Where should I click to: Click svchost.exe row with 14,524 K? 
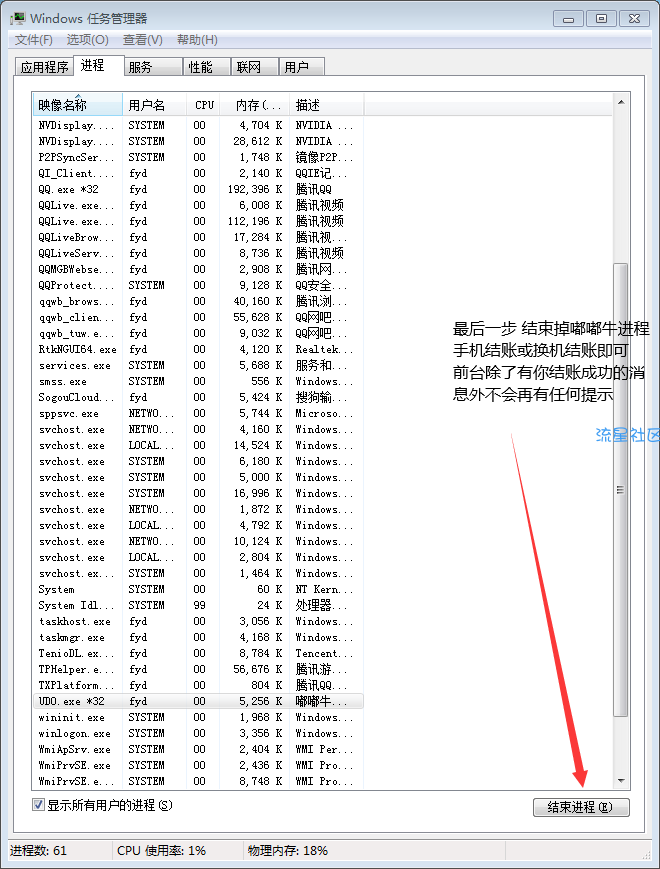click(198, 445)
